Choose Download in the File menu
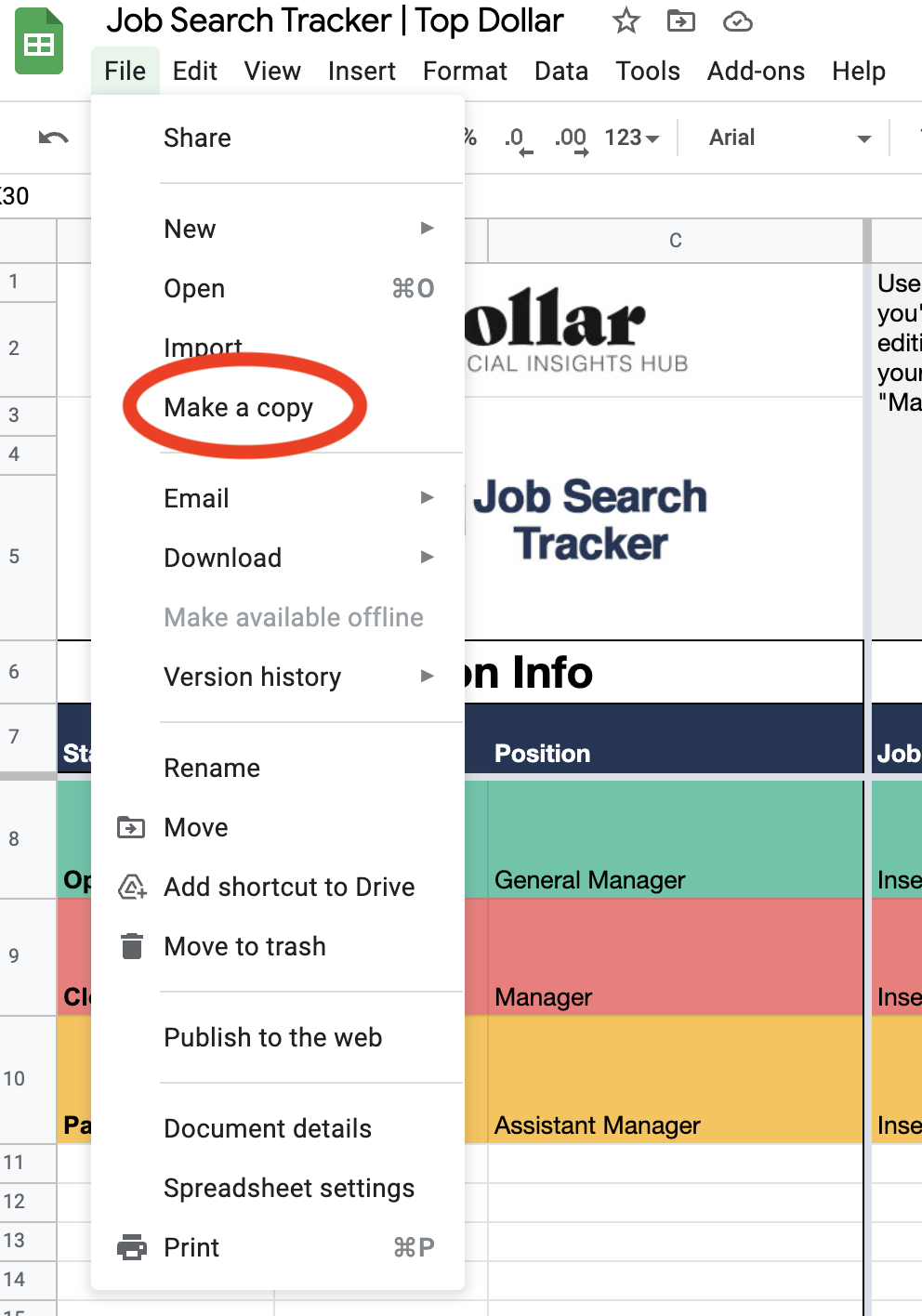This screenshot has height=1316, width=922. [278, 558]
